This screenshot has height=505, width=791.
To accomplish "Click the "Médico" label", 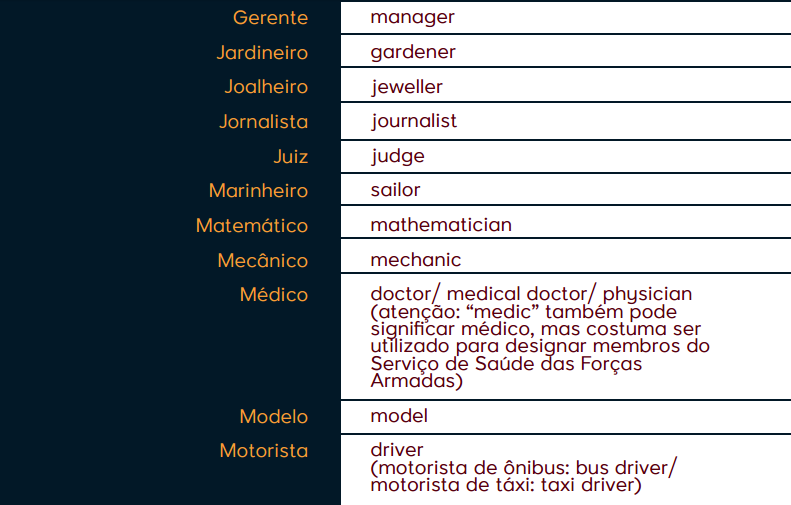I will (274, 295).
